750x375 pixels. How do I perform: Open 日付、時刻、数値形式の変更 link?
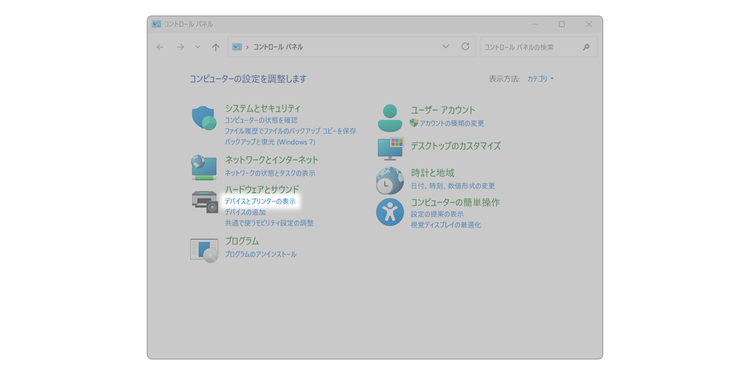[453, 186]
